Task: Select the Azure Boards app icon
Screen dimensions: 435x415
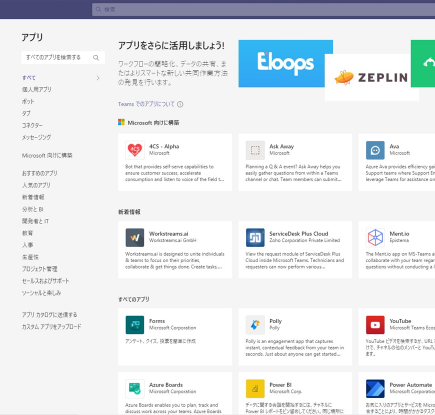Action: click(x=135, y=388)
